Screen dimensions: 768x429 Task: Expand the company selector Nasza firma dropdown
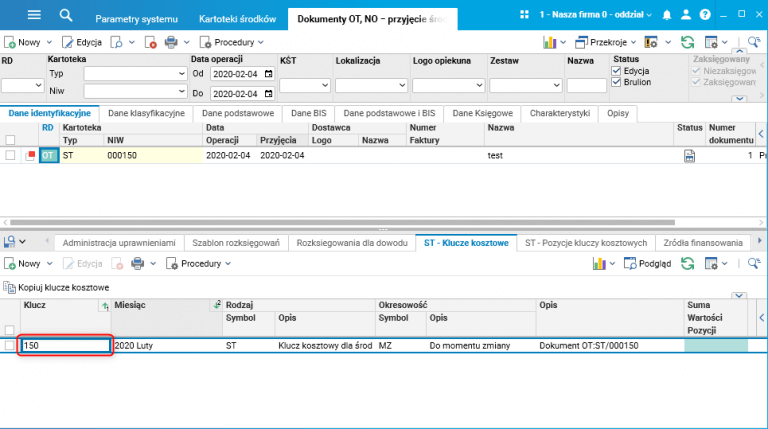[596, 15]
